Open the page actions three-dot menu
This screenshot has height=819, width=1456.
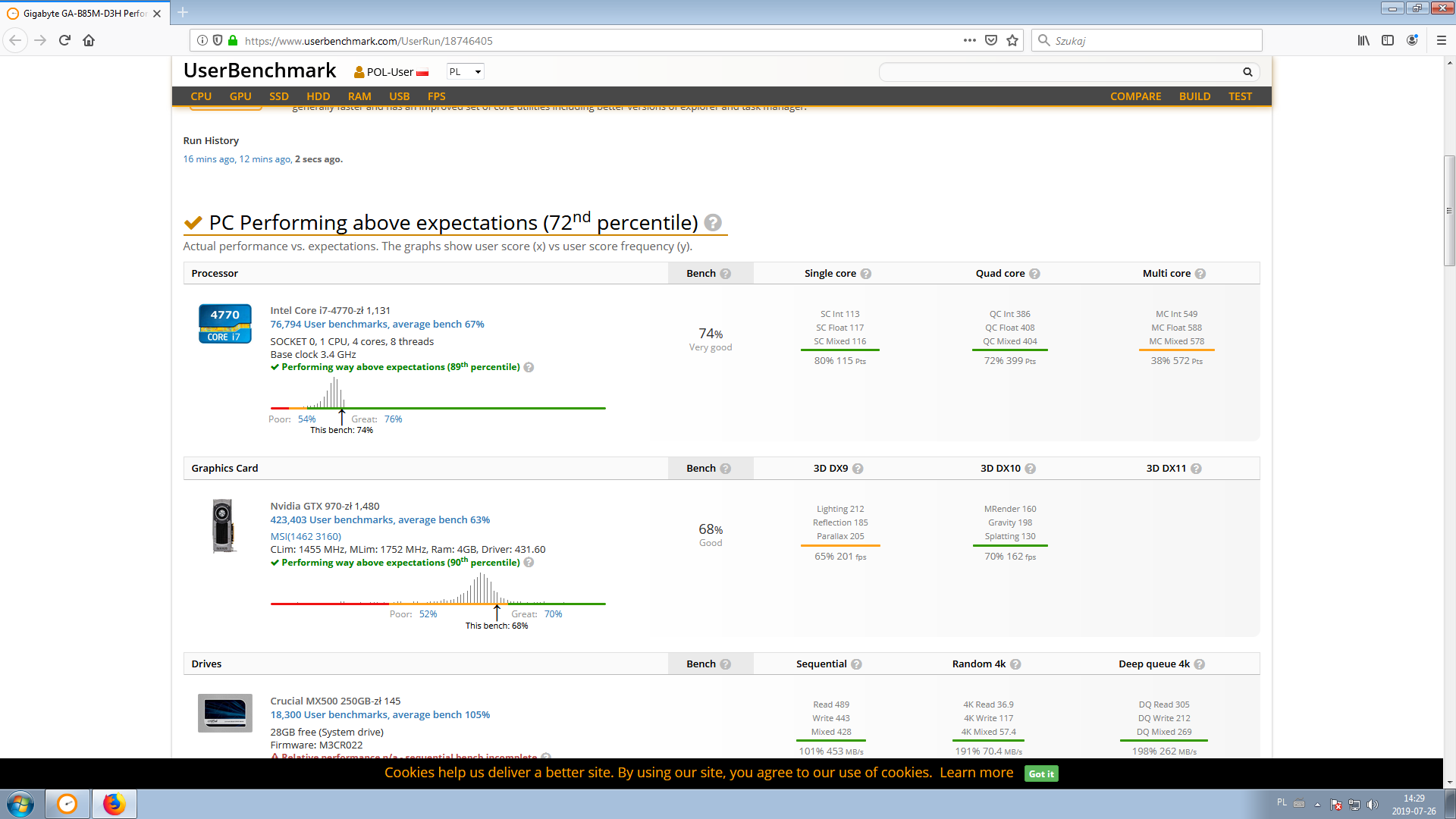point(970,40)
